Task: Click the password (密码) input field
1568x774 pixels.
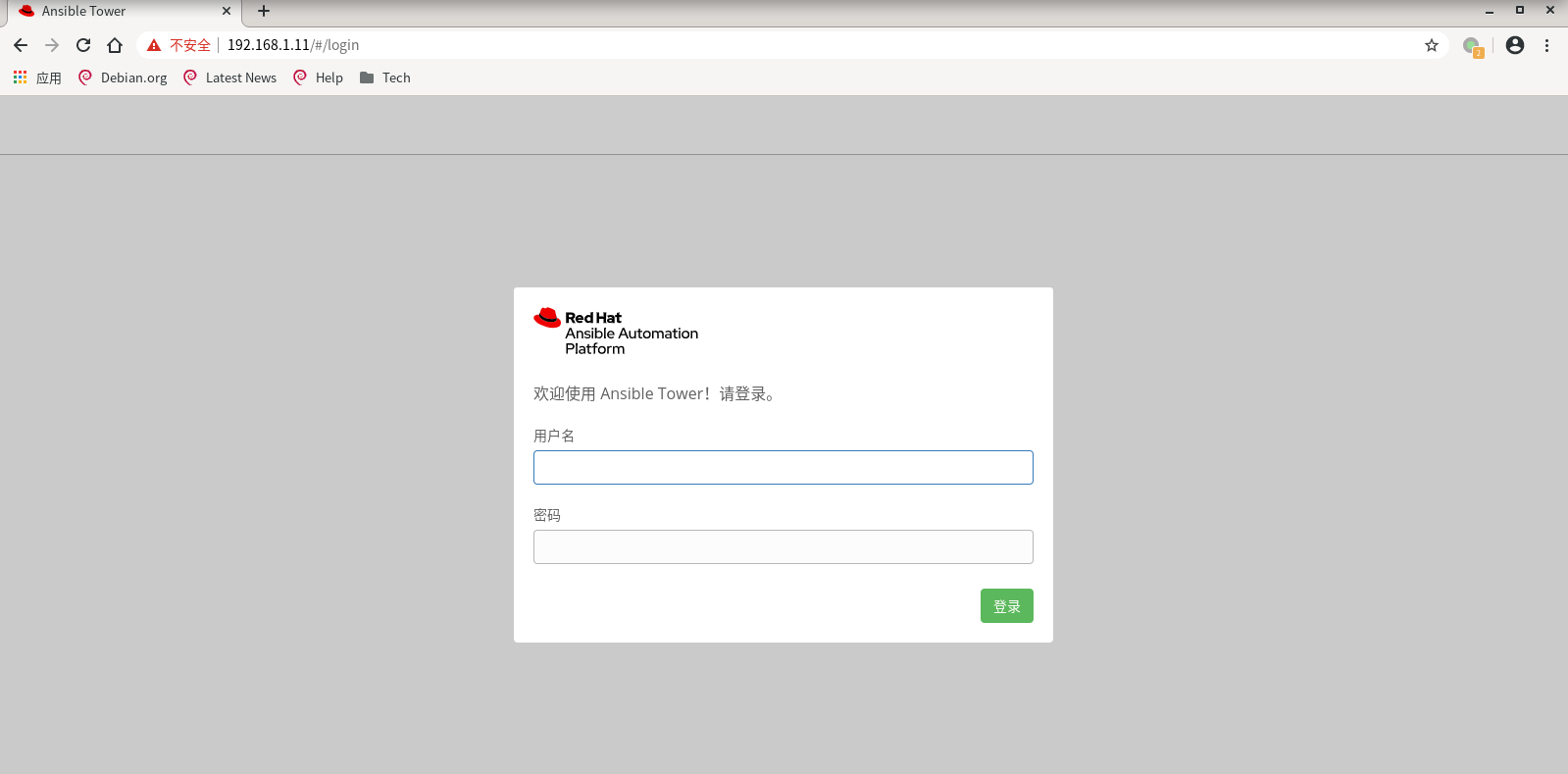Action: tap(783, 546)
